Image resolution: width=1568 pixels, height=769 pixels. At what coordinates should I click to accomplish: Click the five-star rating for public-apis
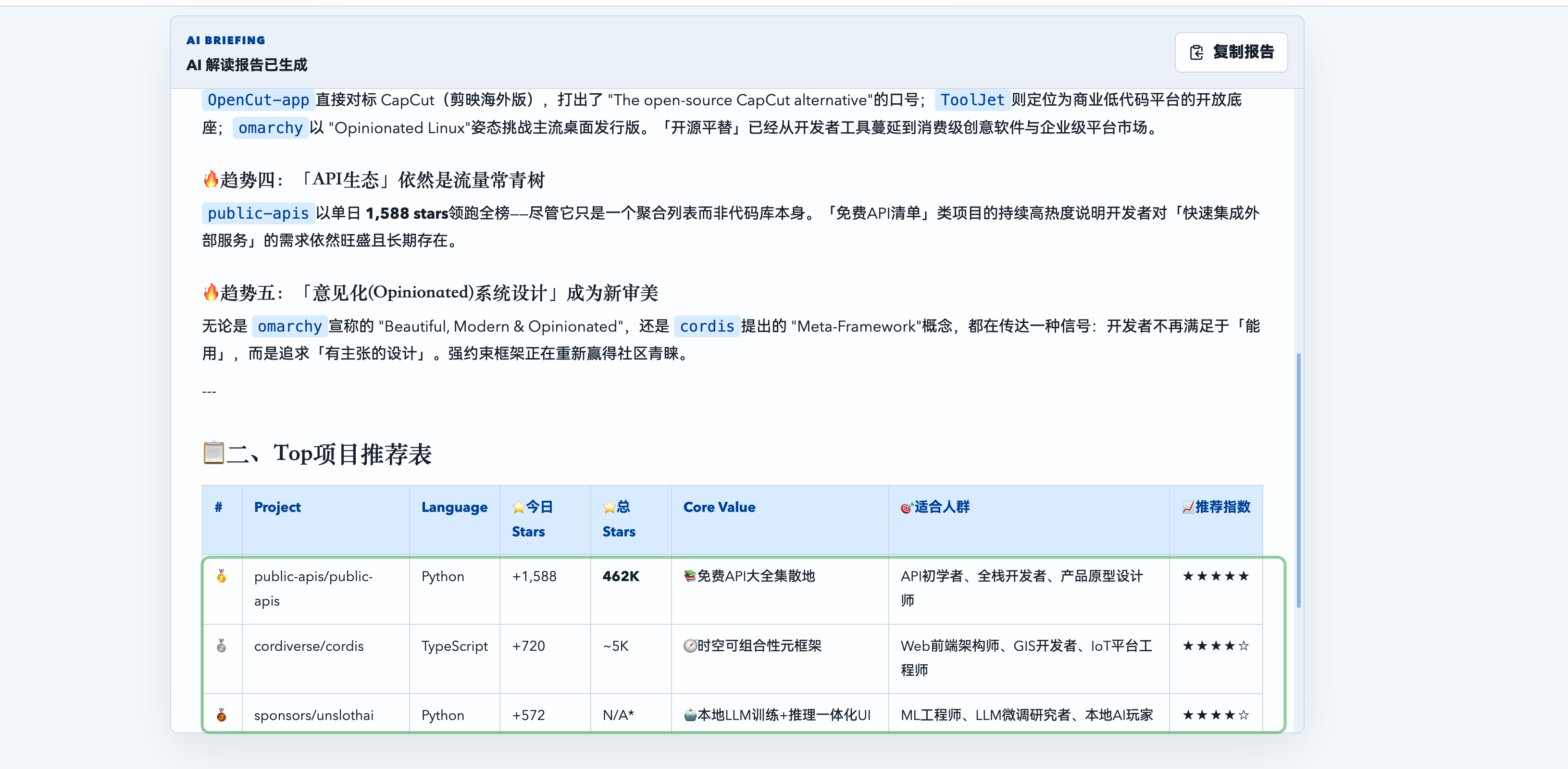(1216, 576)
